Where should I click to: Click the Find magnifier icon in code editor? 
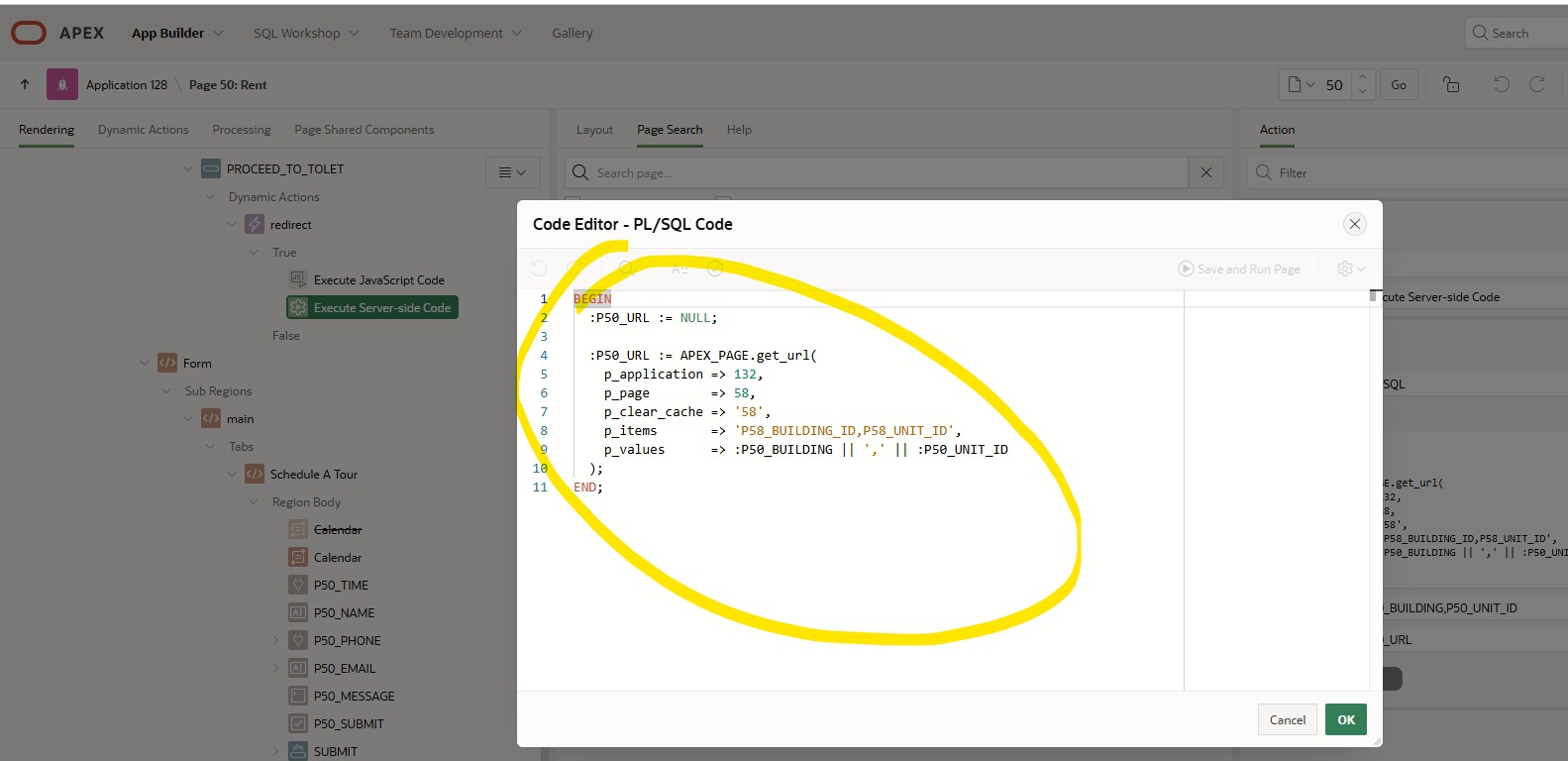coord(626,269)
